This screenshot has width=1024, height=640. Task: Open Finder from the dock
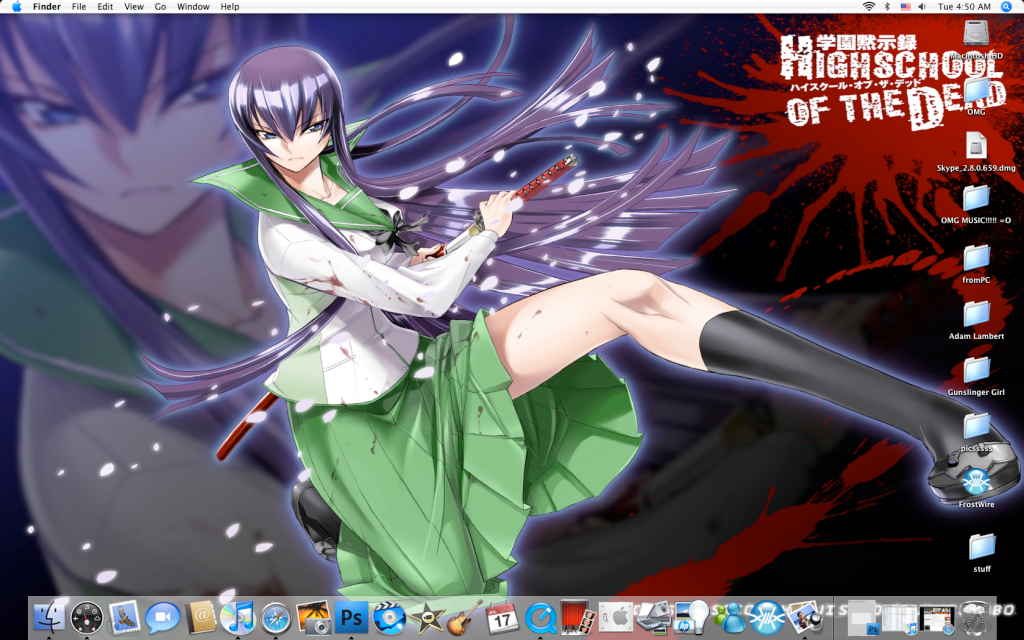49,617
